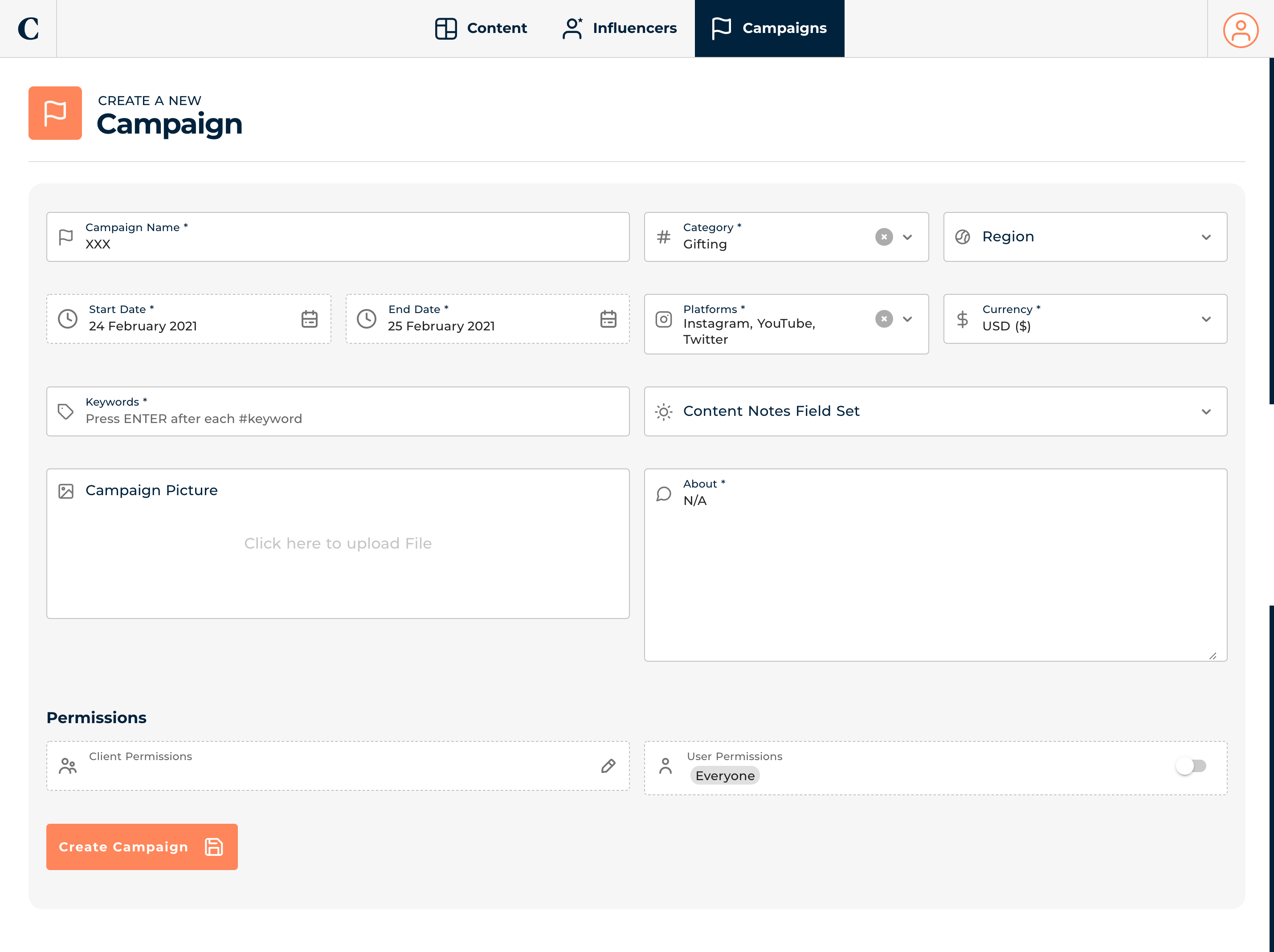Edit Client Permissions with pencil icon
The height and width of the screenshot is (952, 1274).
[608, 765]
